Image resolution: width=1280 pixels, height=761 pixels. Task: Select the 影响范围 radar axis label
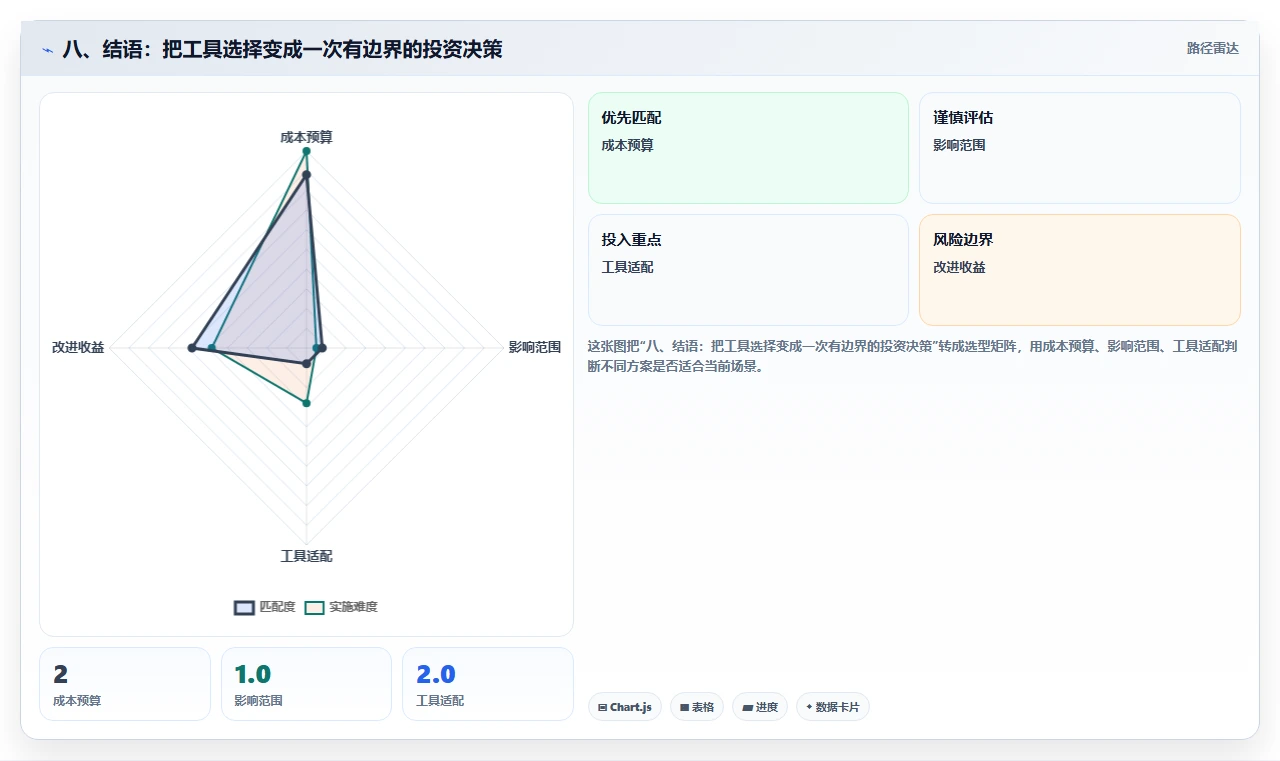click(x=535, y=348)
